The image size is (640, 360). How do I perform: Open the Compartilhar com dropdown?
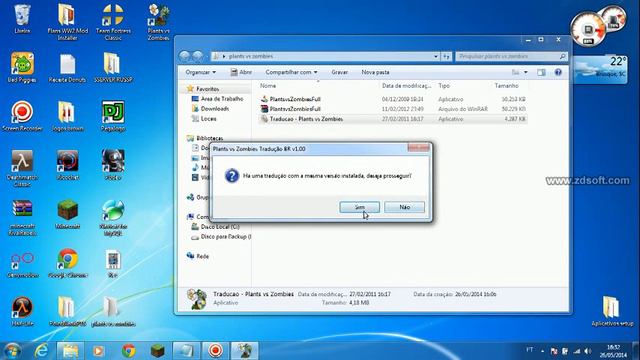tap(291, 72)
